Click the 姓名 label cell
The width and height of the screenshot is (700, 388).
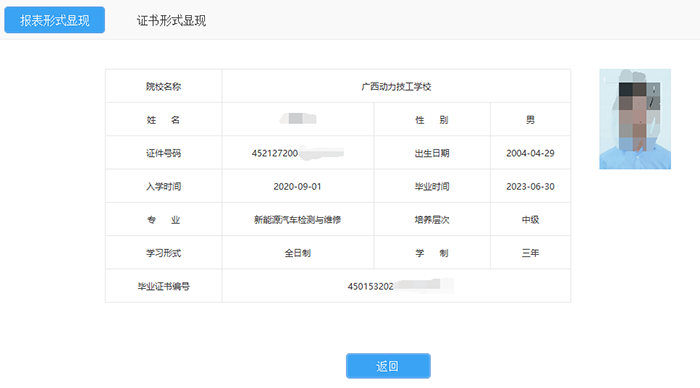pyautogui.click(x=163, y=120)
